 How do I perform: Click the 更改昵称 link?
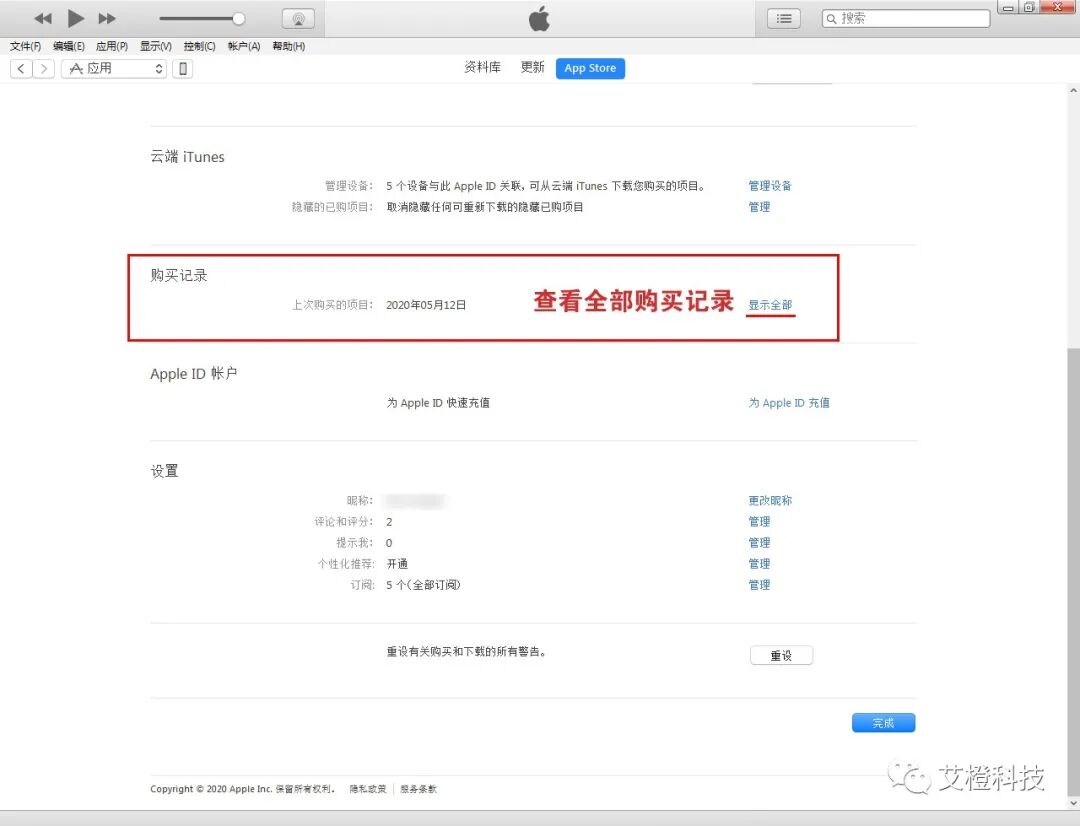770,501
